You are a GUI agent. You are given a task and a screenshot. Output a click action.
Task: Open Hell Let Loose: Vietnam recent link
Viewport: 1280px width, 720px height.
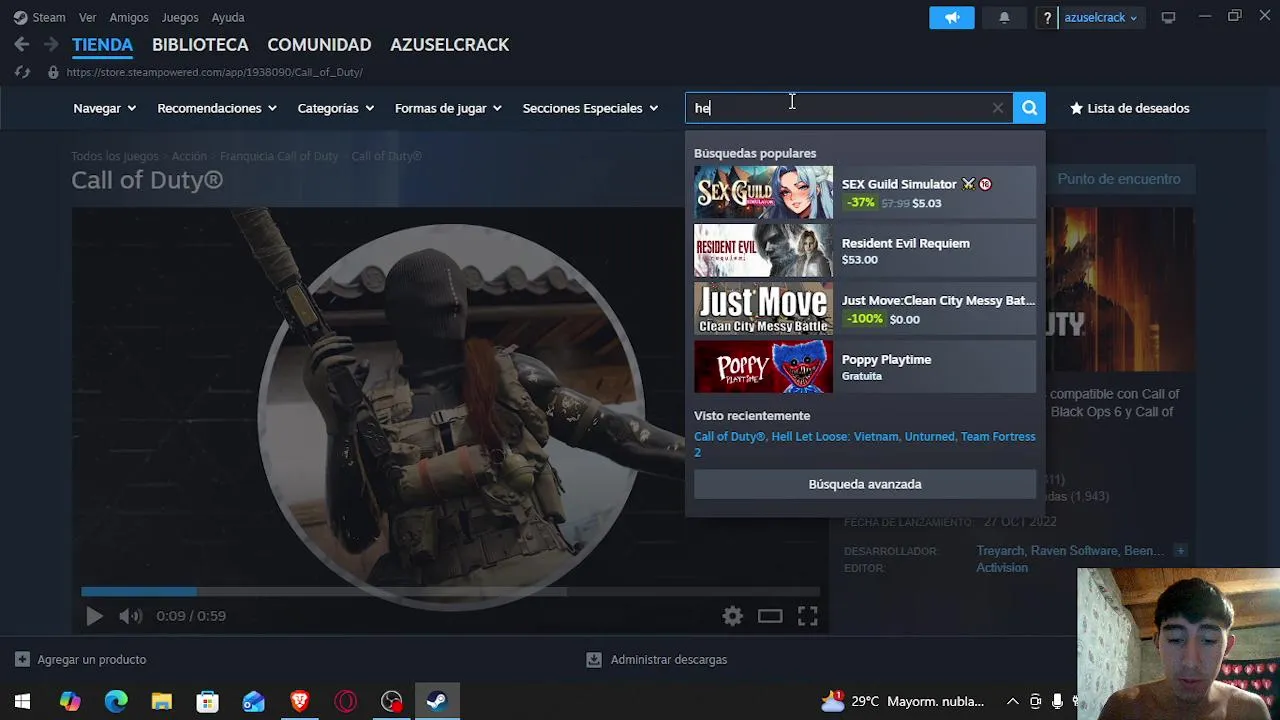[x=835, y=436]
